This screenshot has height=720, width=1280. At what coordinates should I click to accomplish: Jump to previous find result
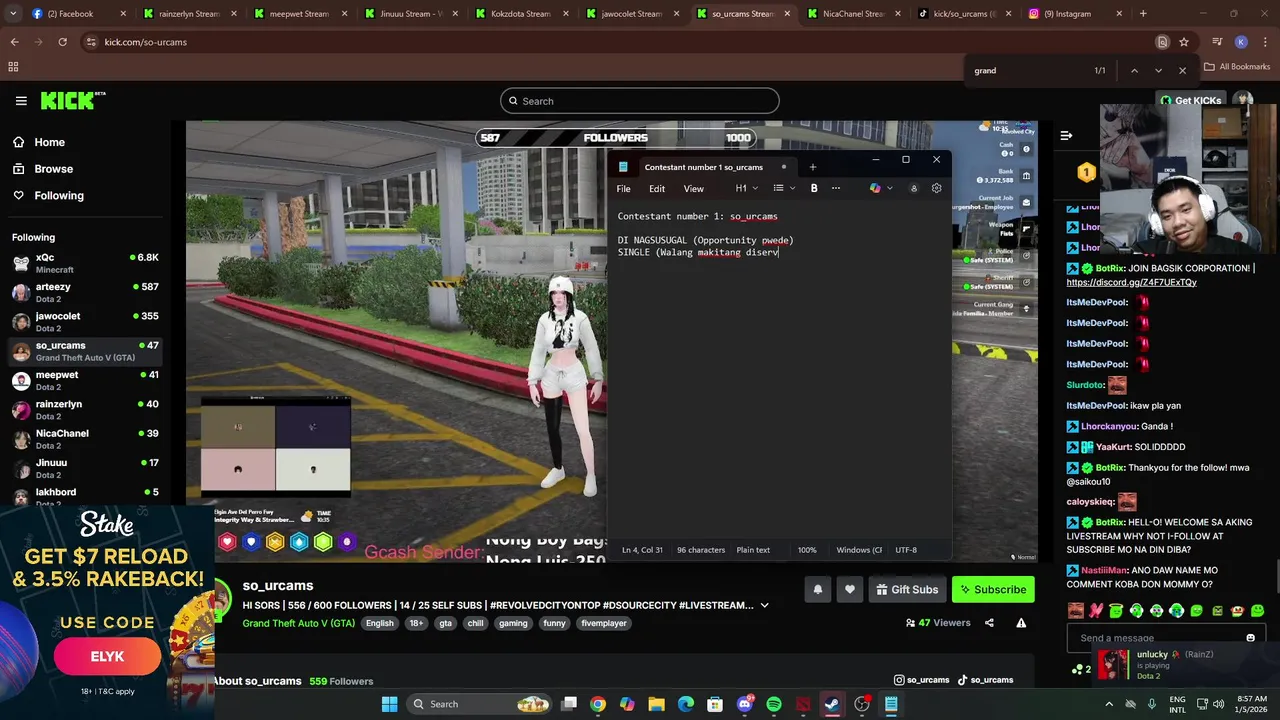(1134, 71)
